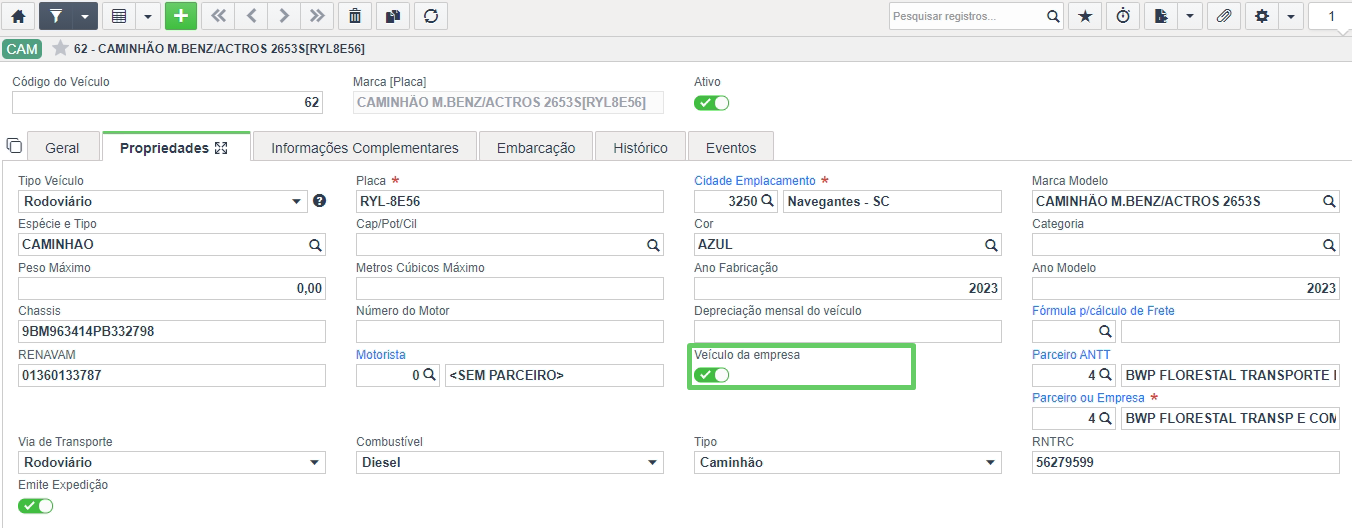This screenshot has height=528, width=1352.
Task: Click the RENAVAM field
Action: click(x=172, y=375)
